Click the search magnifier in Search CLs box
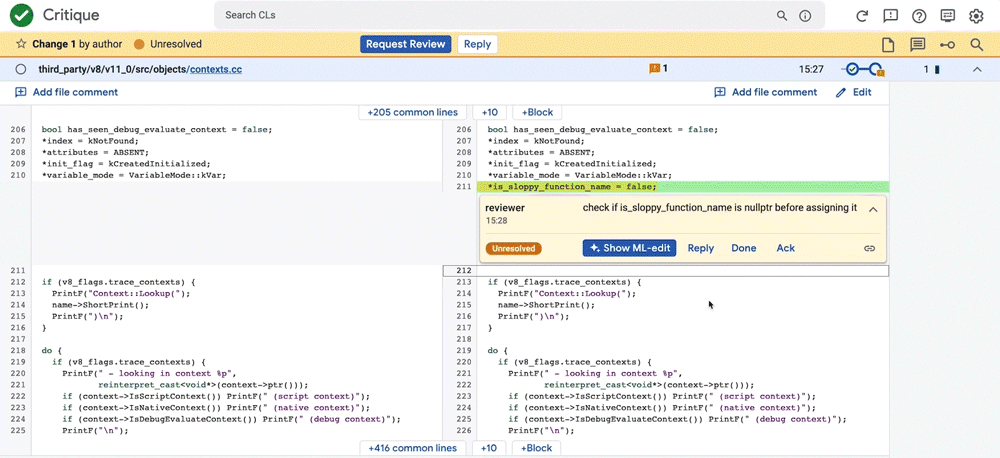Screen dimensions: 1000x458 click(781, 15)
